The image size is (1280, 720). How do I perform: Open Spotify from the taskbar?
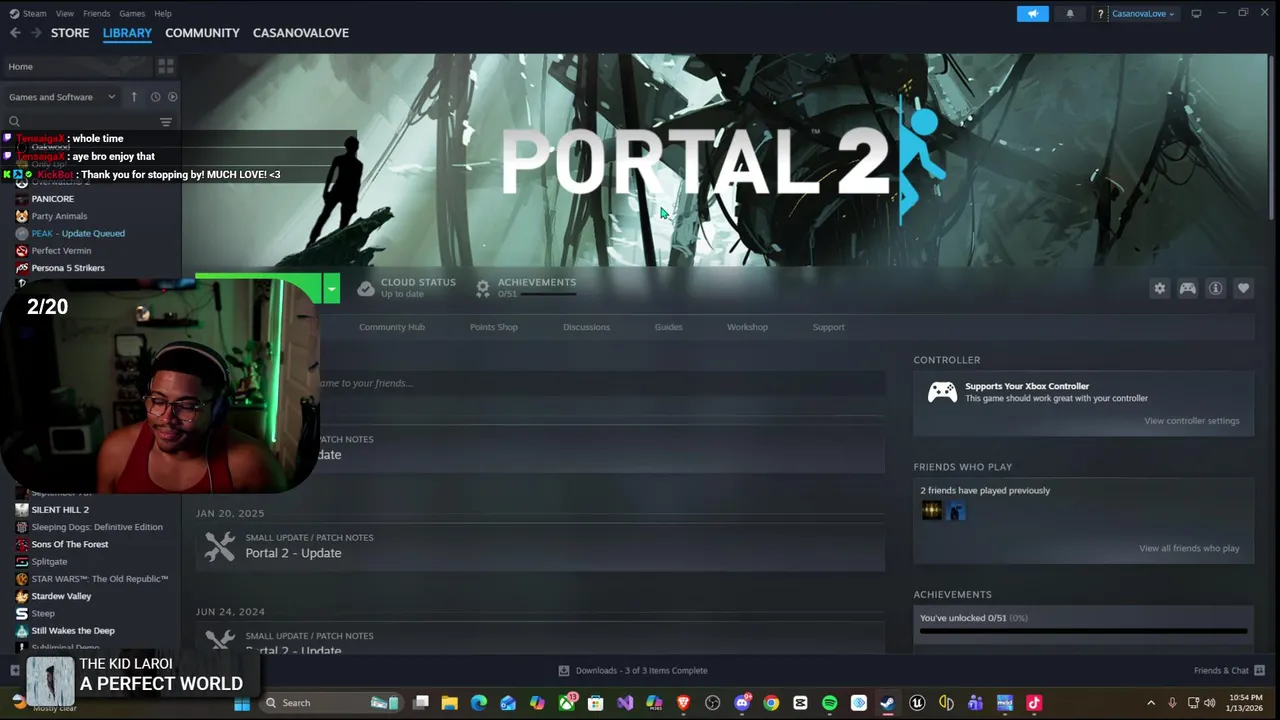829,703
